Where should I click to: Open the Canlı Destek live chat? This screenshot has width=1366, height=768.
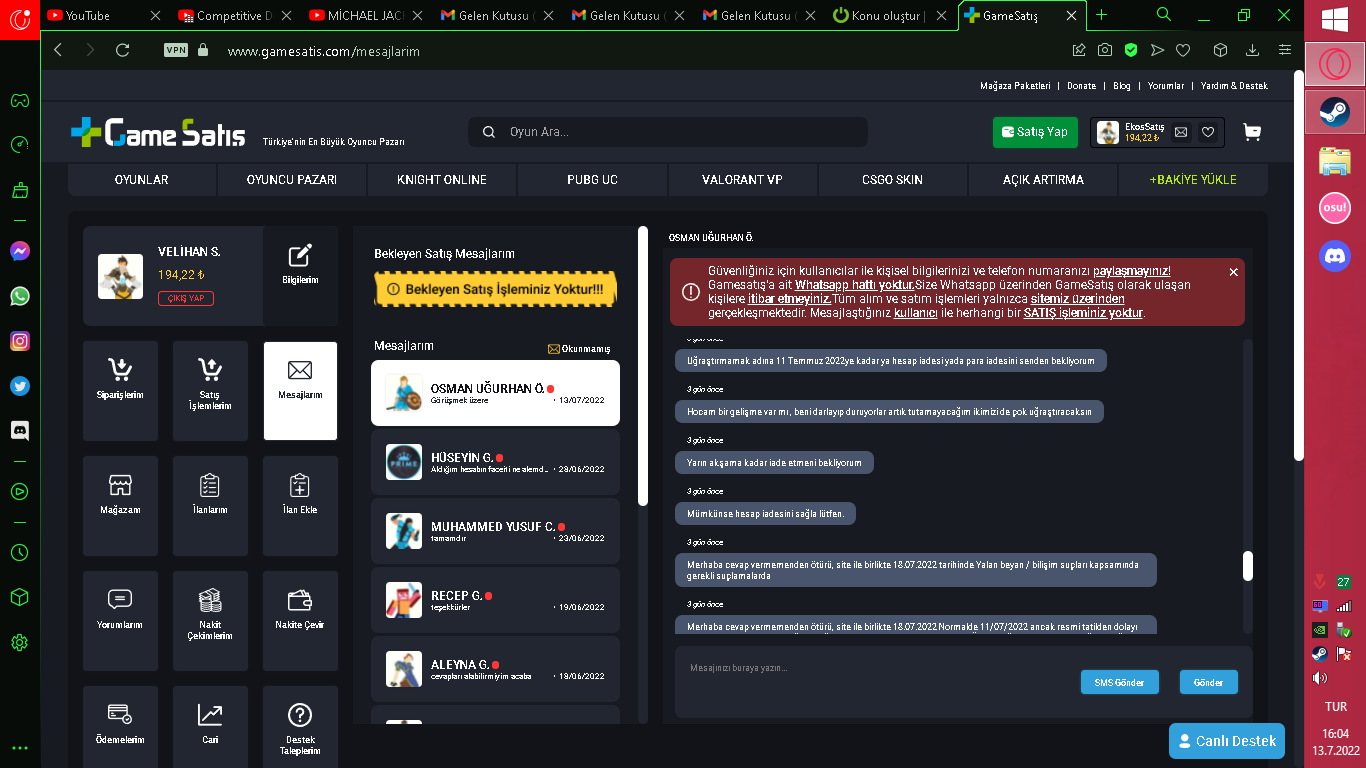click(1227, 741)
